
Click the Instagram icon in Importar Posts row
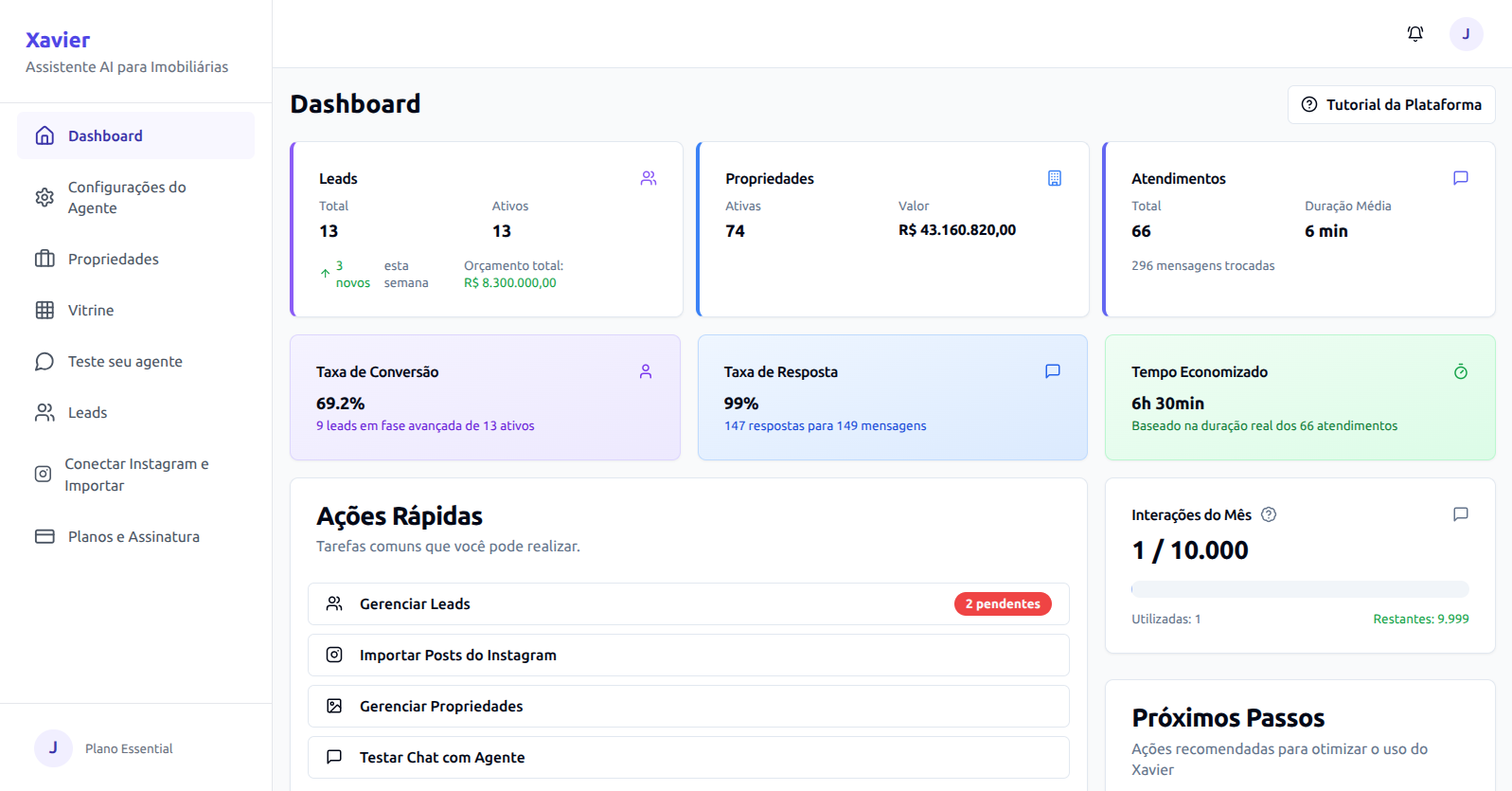click(x=334, y=655)
